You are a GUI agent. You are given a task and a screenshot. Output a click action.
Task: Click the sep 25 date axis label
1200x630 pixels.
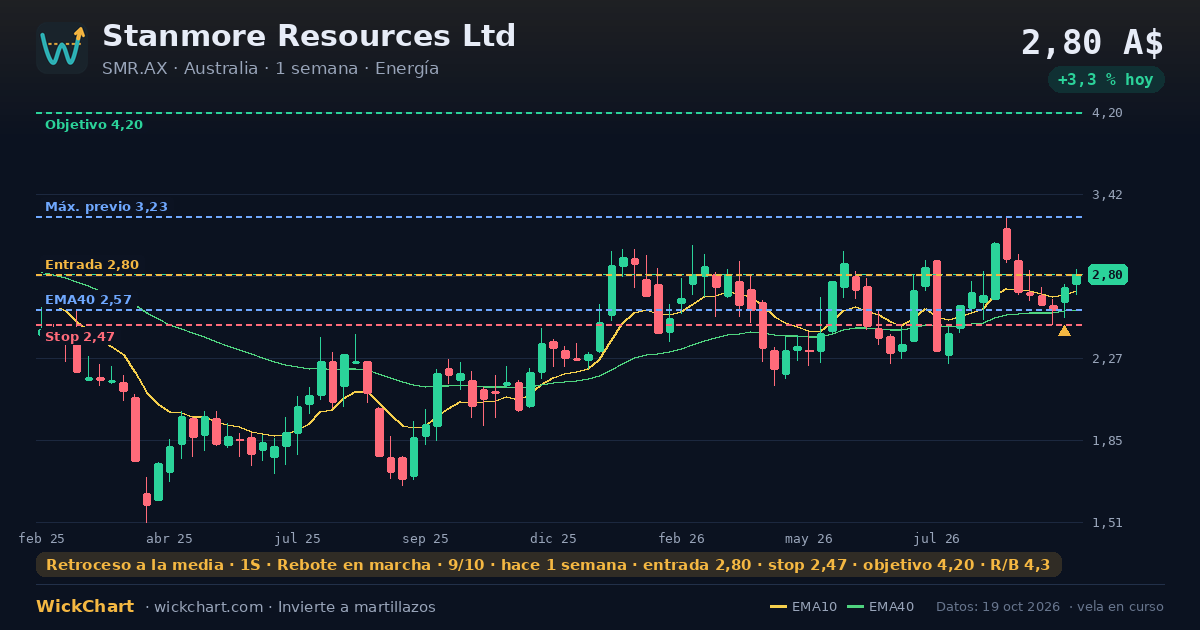coord(426,538)
